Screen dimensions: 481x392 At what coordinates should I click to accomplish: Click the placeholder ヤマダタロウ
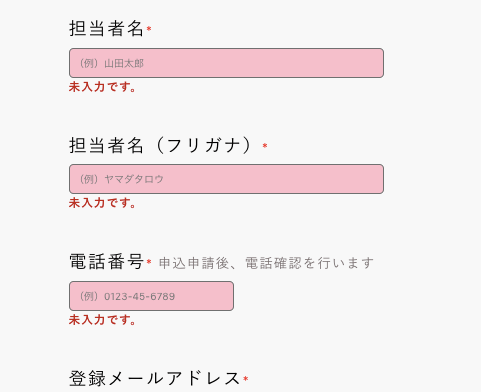pyautogui.click(x=134, y=179)
